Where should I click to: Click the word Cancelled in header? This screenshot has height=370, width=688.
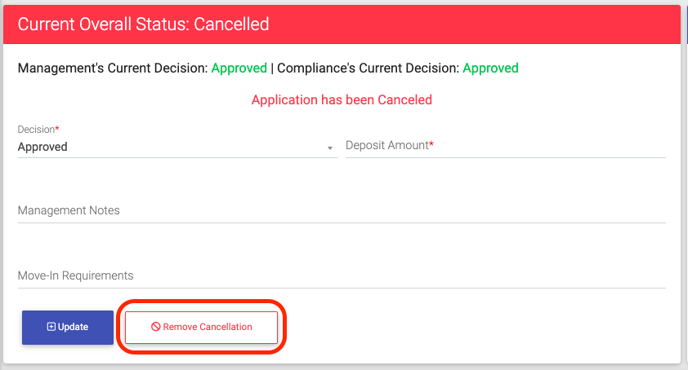(x=232, y=24)
